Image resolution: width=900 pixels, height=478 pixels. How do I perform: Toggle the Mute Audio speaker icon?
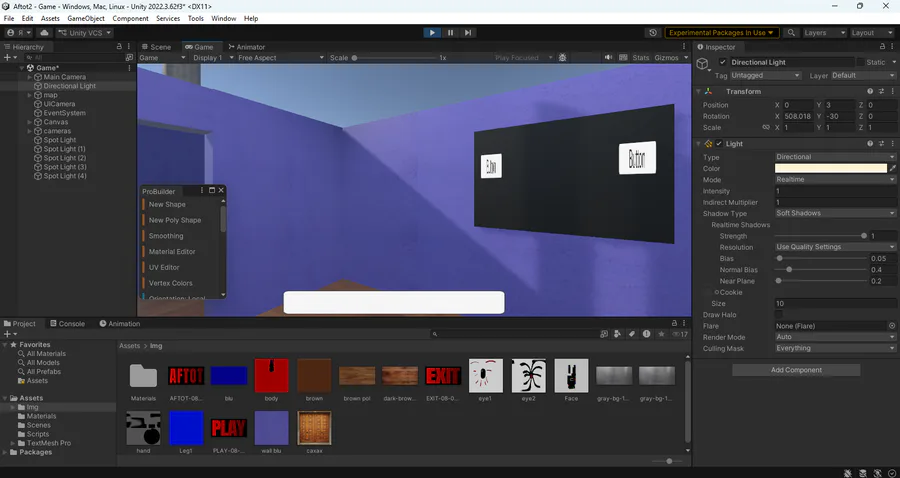point(608,57)
